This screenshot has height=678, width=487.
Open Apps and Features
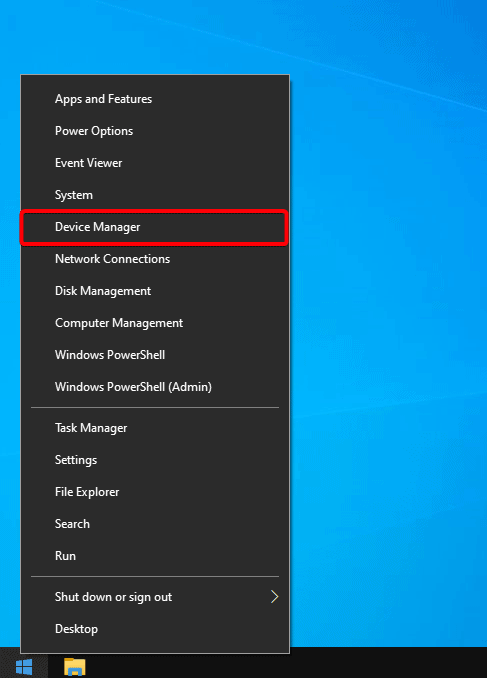155,99
